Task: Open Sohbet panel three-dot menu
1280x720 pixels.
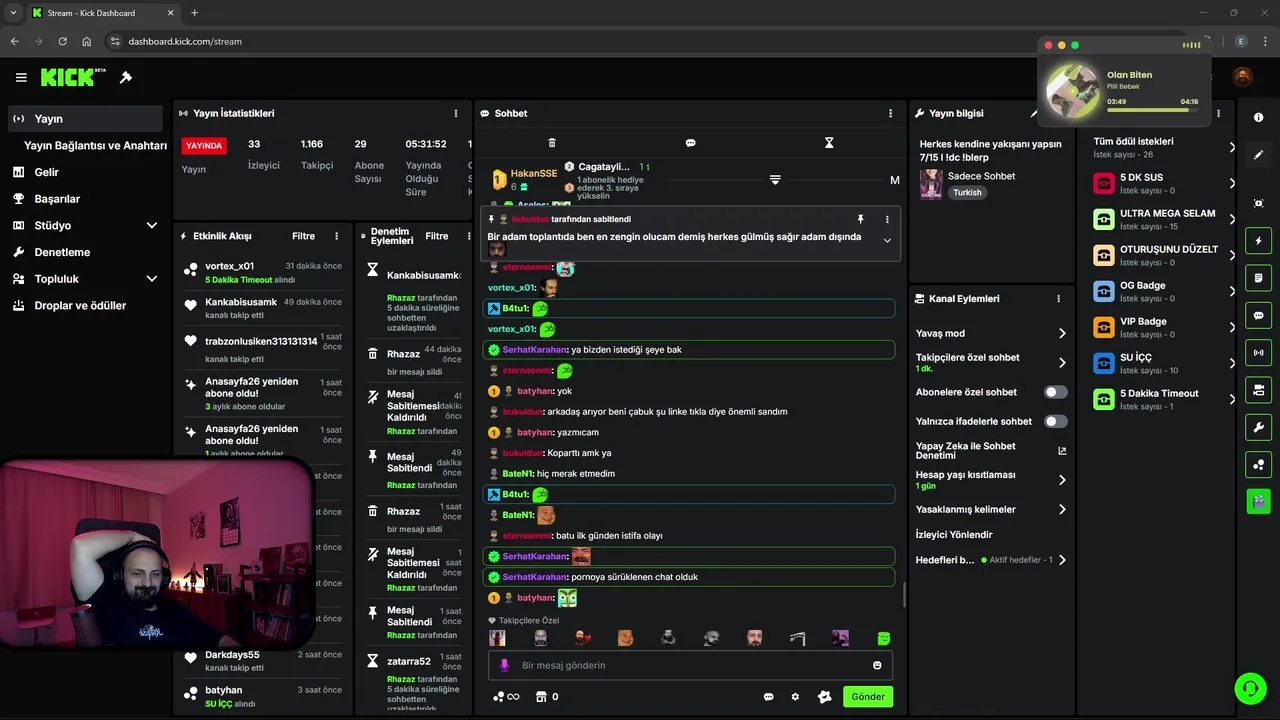Action: coord(890,114)
